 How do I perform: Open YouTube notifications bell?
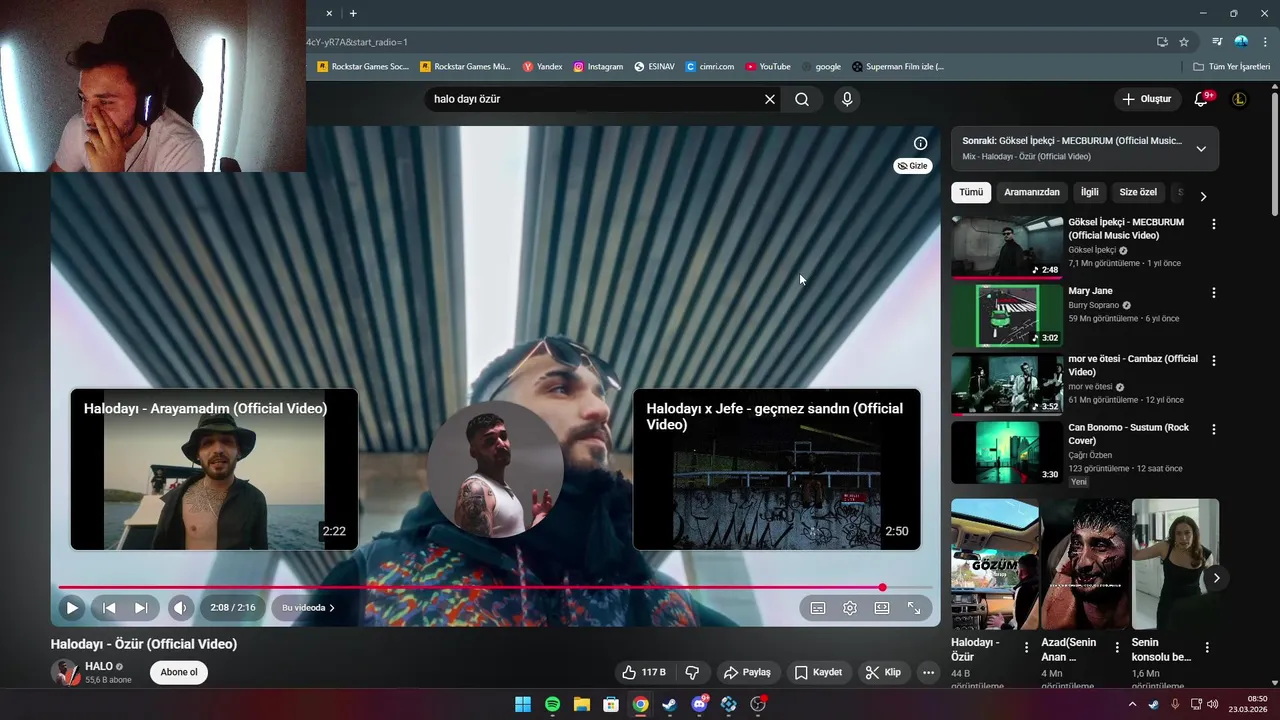click(x=1202, y=99)
